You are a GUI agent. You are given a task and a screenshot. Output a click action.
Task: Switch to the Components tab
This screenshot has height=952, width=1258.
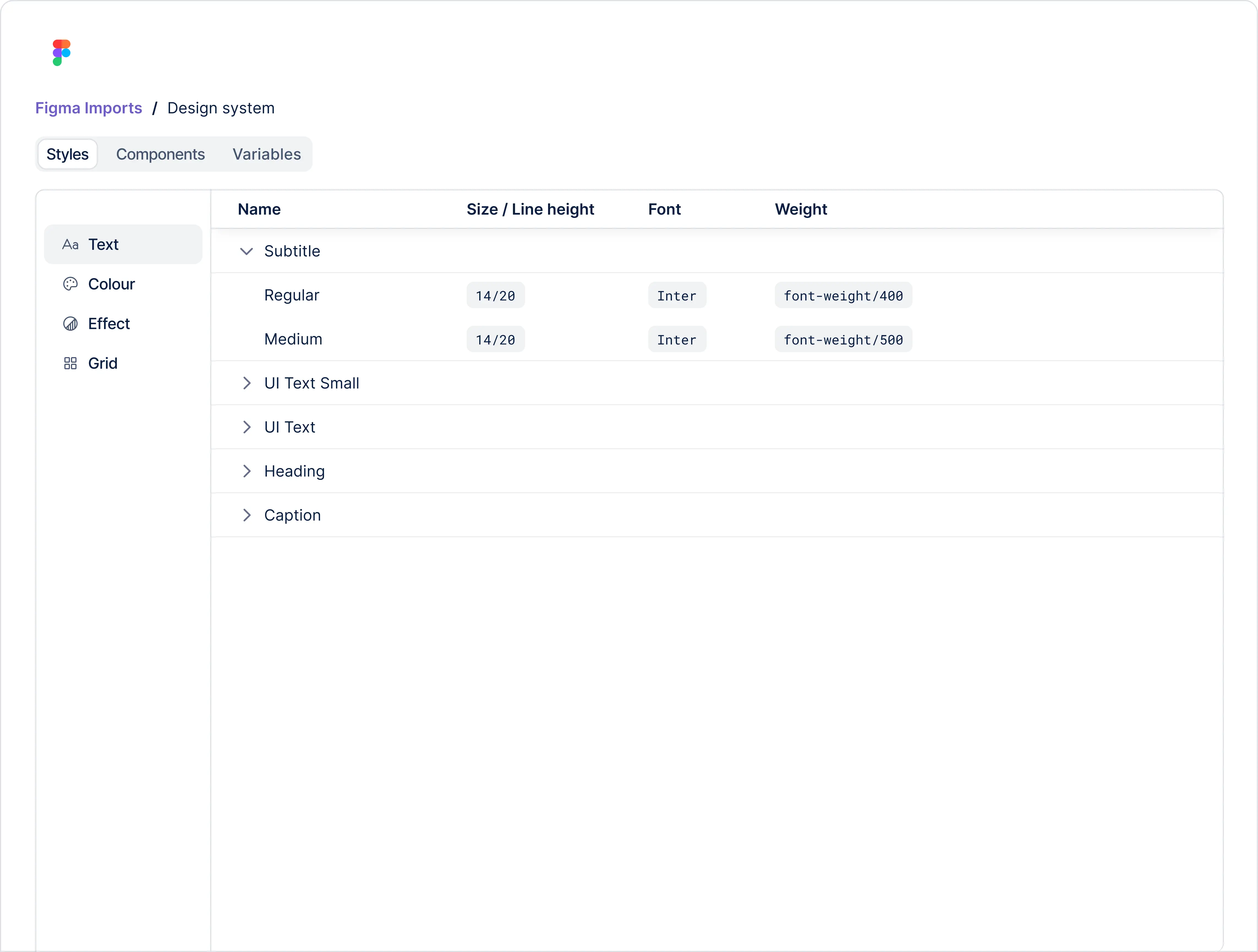pos(161,154)
